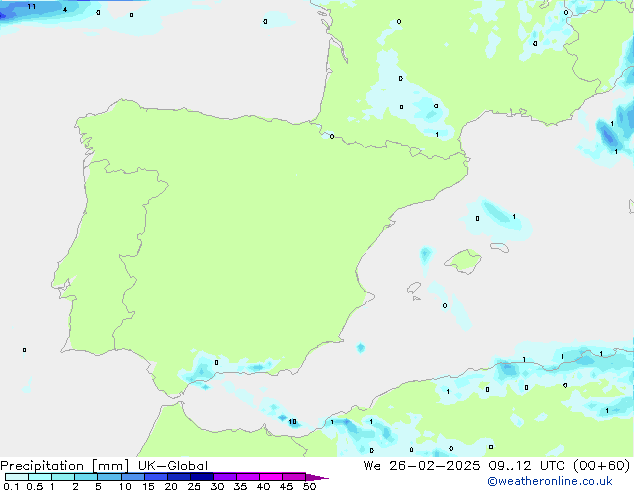This screenshot has height=490, width=634.
Task: Click the '09..12 UTC' time label
Action: click(x=527, y=466)
